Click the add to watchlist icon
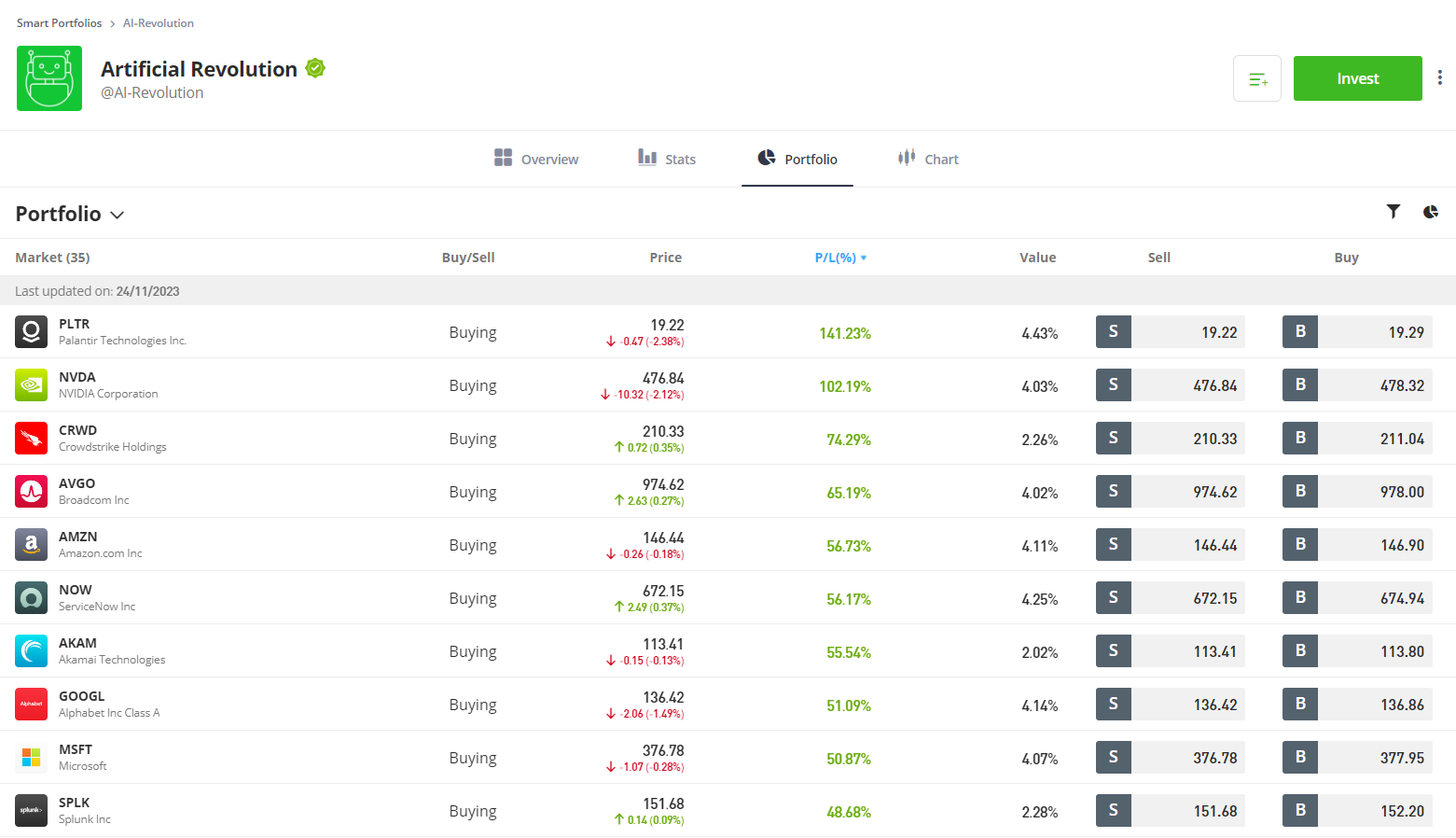The height and width of the screenshot is (838, 1456). 1256,79
